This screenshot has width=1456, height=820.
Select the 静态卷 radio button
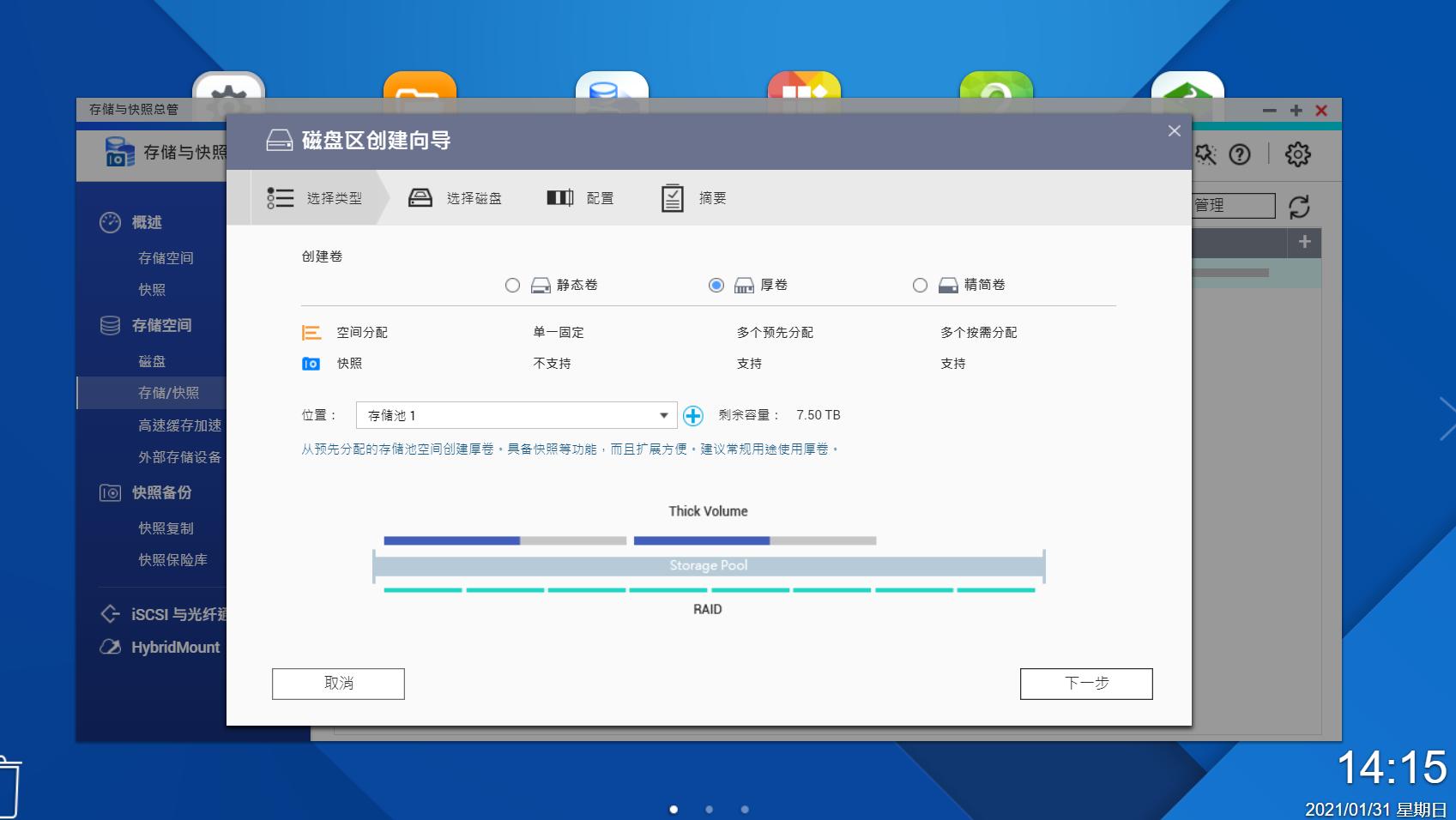[513, 285]
